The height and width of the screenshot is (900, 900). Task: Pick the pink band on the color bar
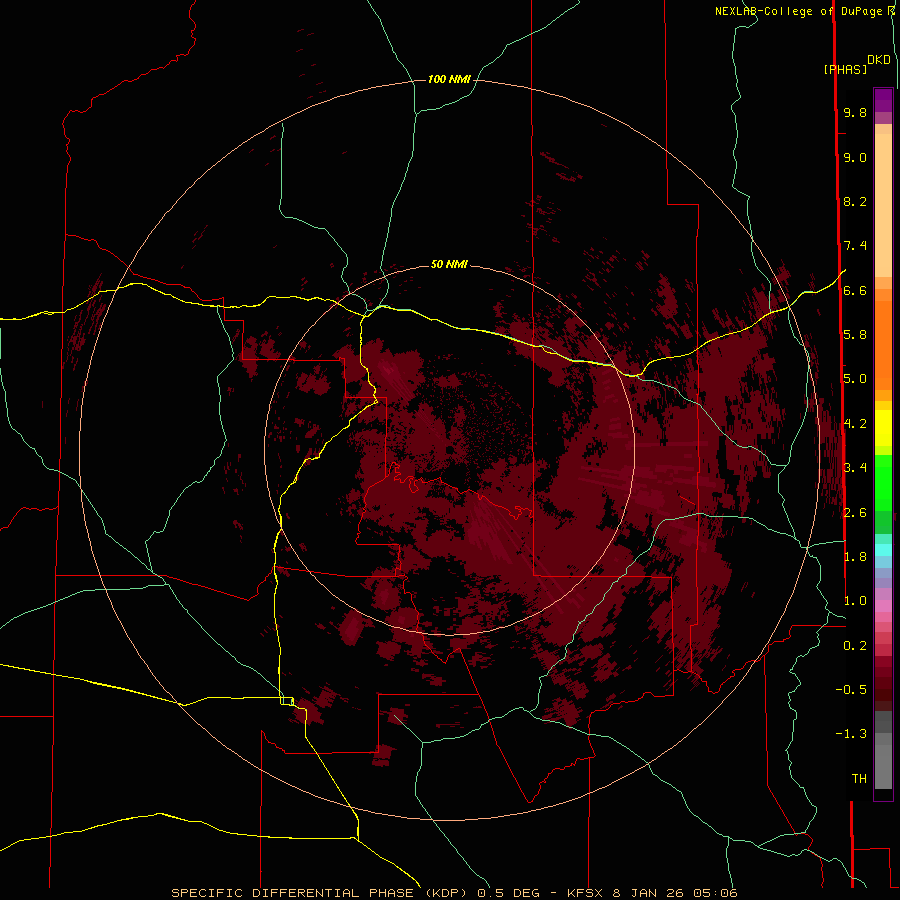pos(883,606)
